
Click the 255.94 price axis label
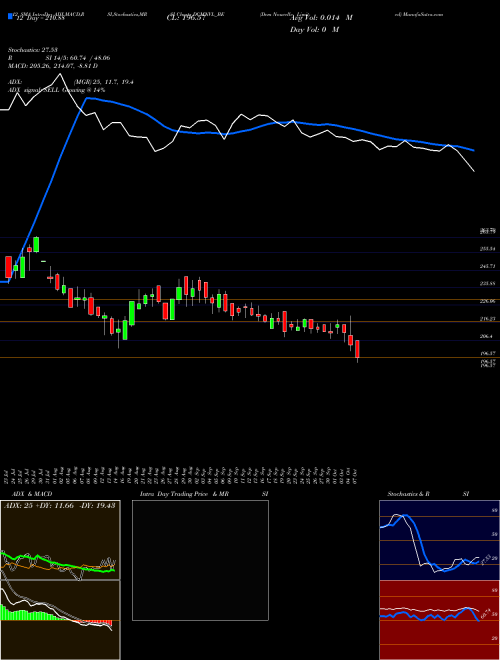pos(489,249)
